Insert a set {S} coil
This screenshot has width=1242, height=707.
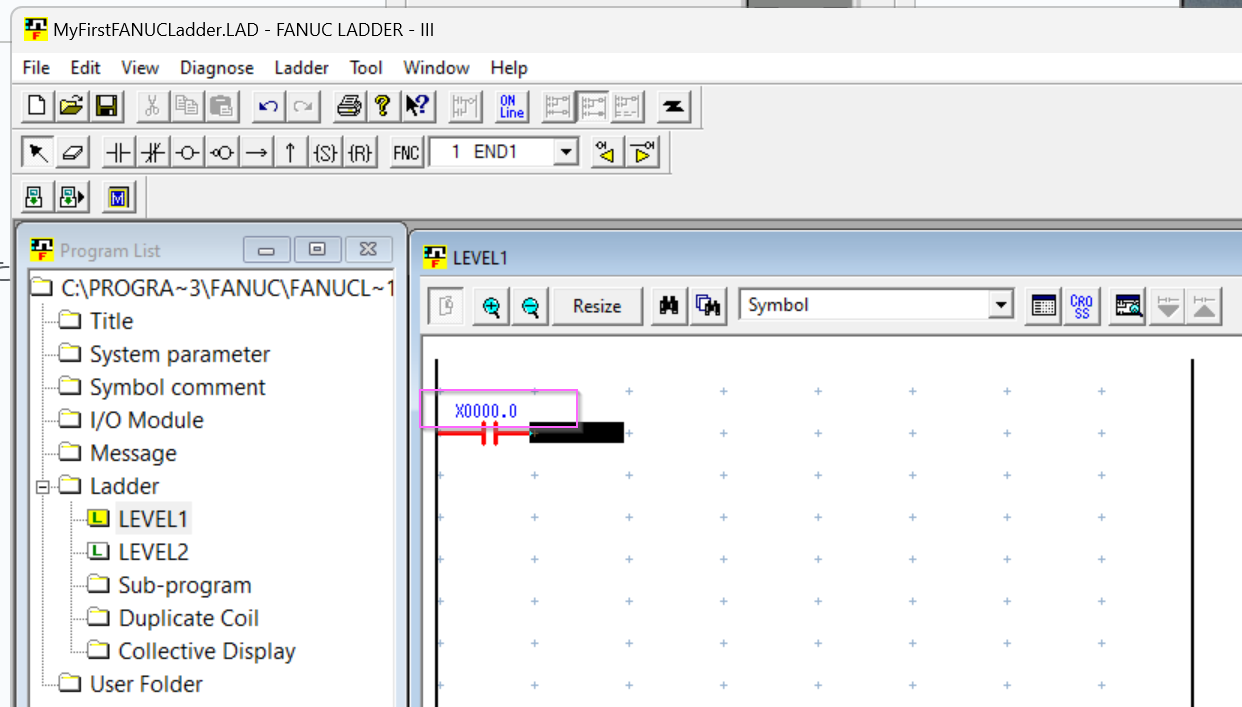coord(325,153)
